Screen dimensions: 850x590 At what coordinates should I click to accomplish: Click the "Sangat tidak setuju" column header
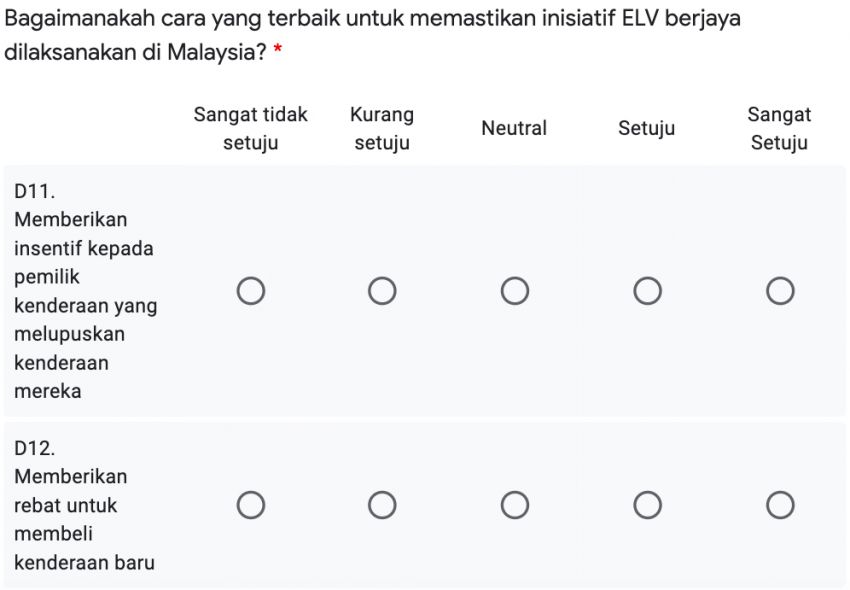pyautogui.click(x=250, y=128)
